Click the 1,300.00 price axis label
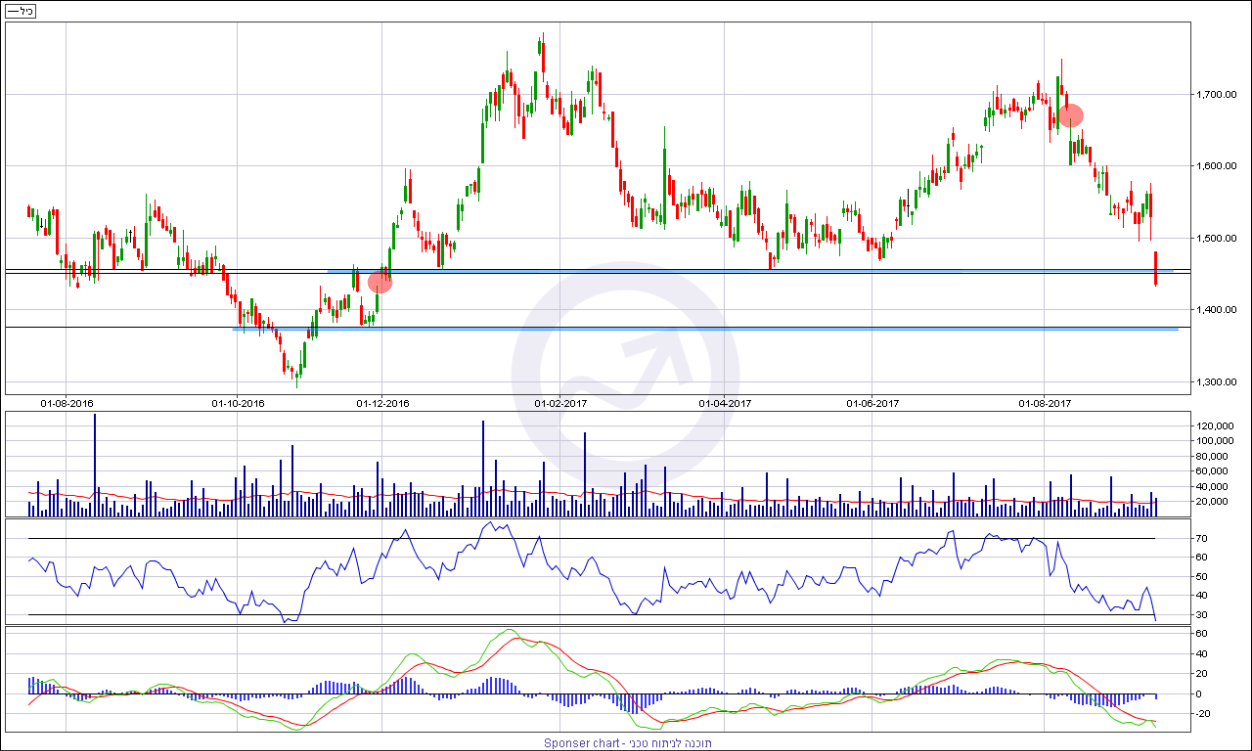The height and width of the screenshot is (751, 1252). pos(1218,382)
